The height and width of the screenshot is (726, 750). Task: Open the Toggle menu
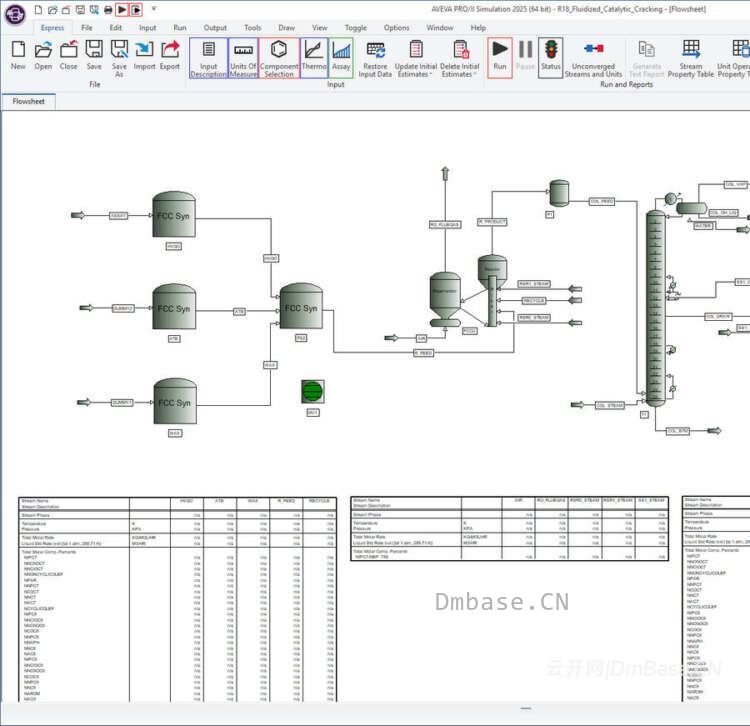point(356,28)
